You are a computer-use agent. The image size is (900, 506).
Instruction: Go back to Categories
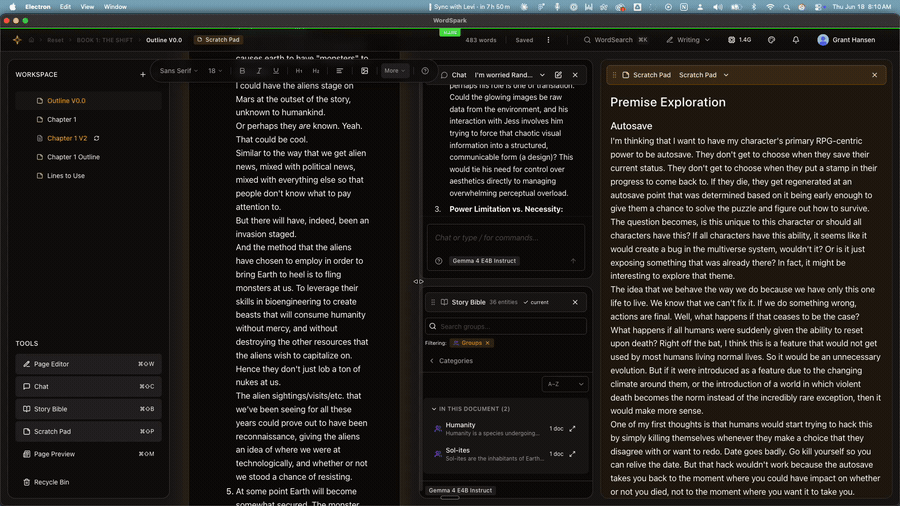pyautogui.click(x=451, y=361)
